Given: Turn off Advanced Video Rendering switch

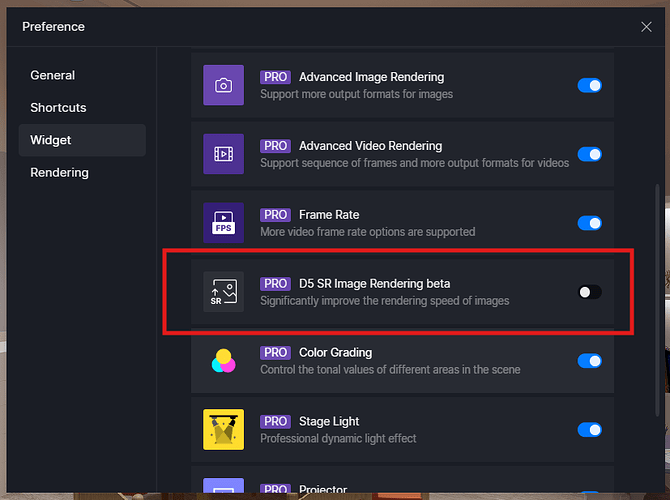Looking at the screenshot, I should point(589,154).
